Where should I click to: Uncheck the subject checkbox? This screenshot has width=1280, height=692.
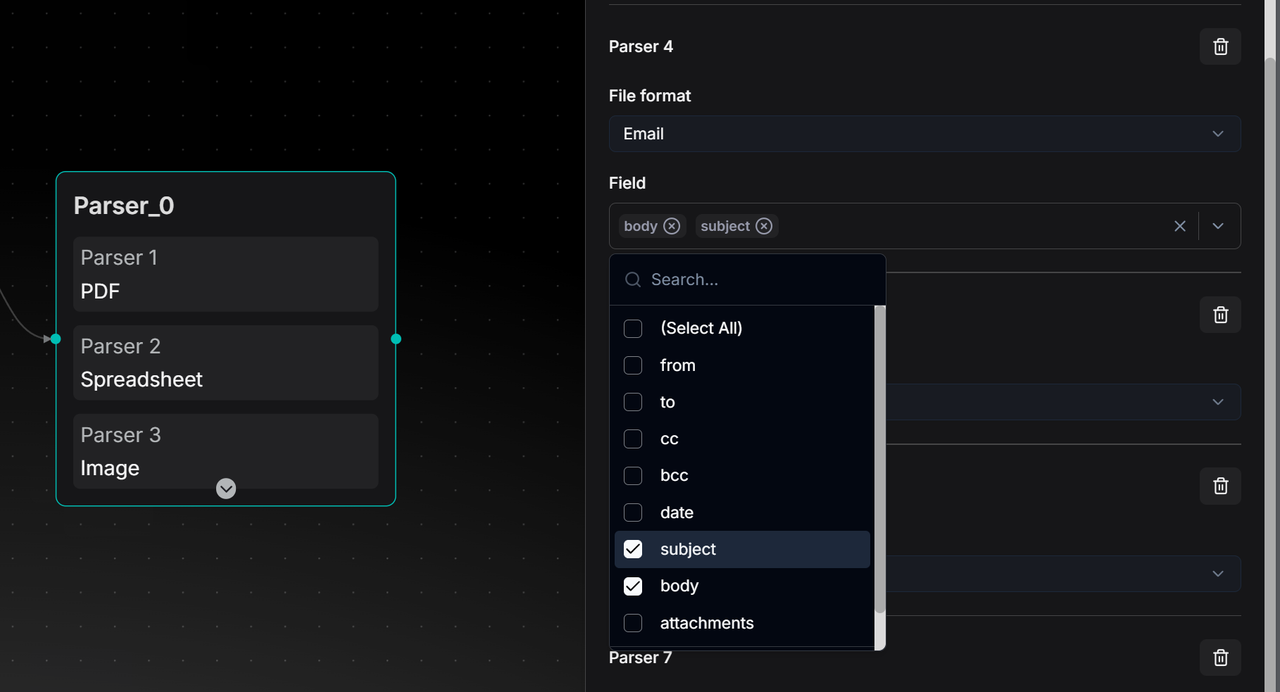pos(633,549)
